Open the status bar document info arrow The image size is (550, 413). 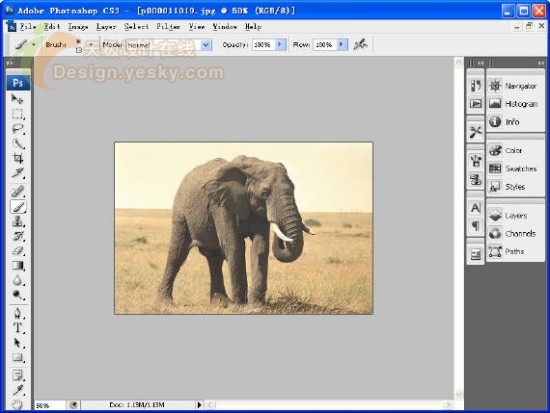click(199, 405)
